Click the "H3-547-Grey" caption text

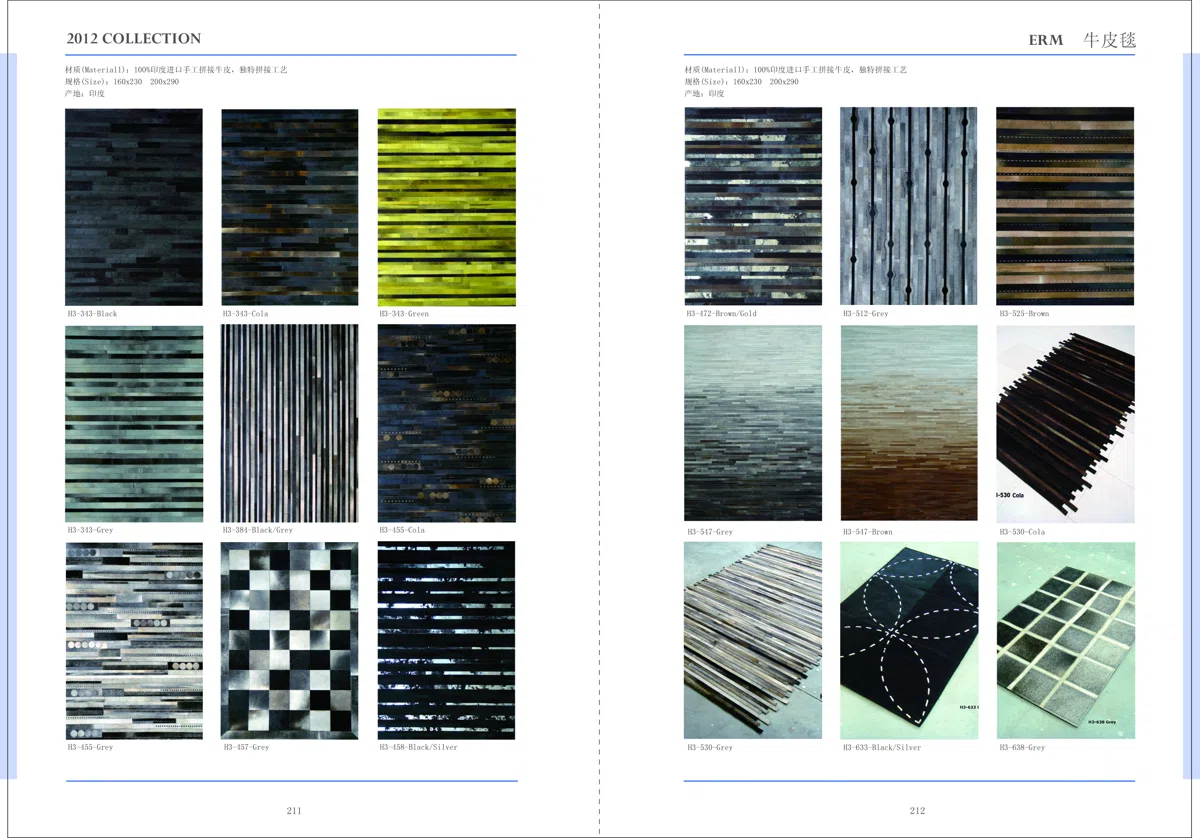(710, 532)
